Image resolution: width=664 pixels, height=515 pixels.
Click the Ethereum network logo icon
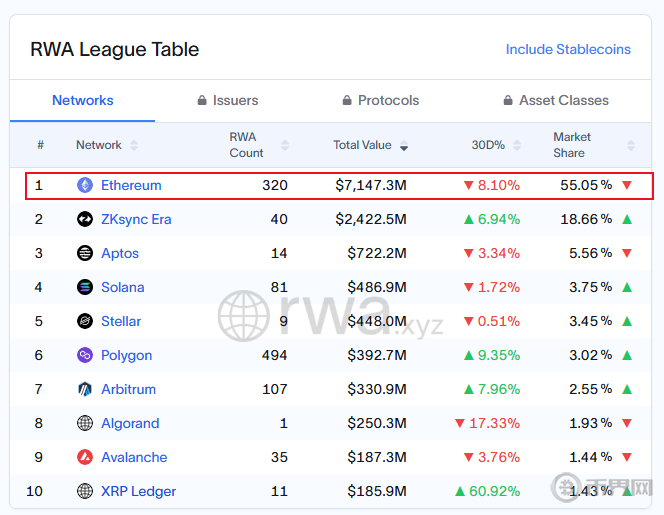pos(85,185)
